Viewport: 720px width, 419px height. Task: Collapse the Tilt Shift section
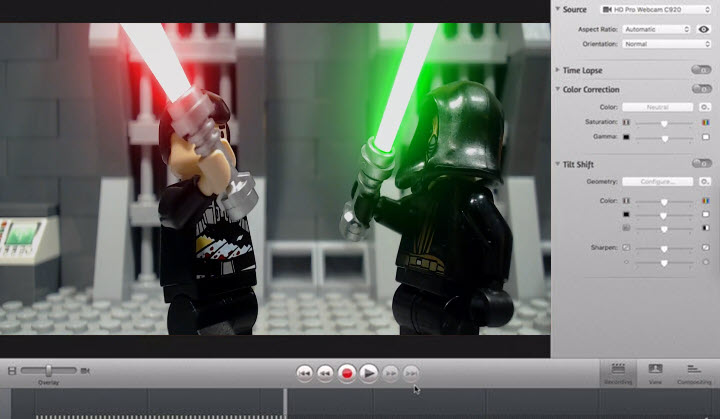tap(558, 164)
